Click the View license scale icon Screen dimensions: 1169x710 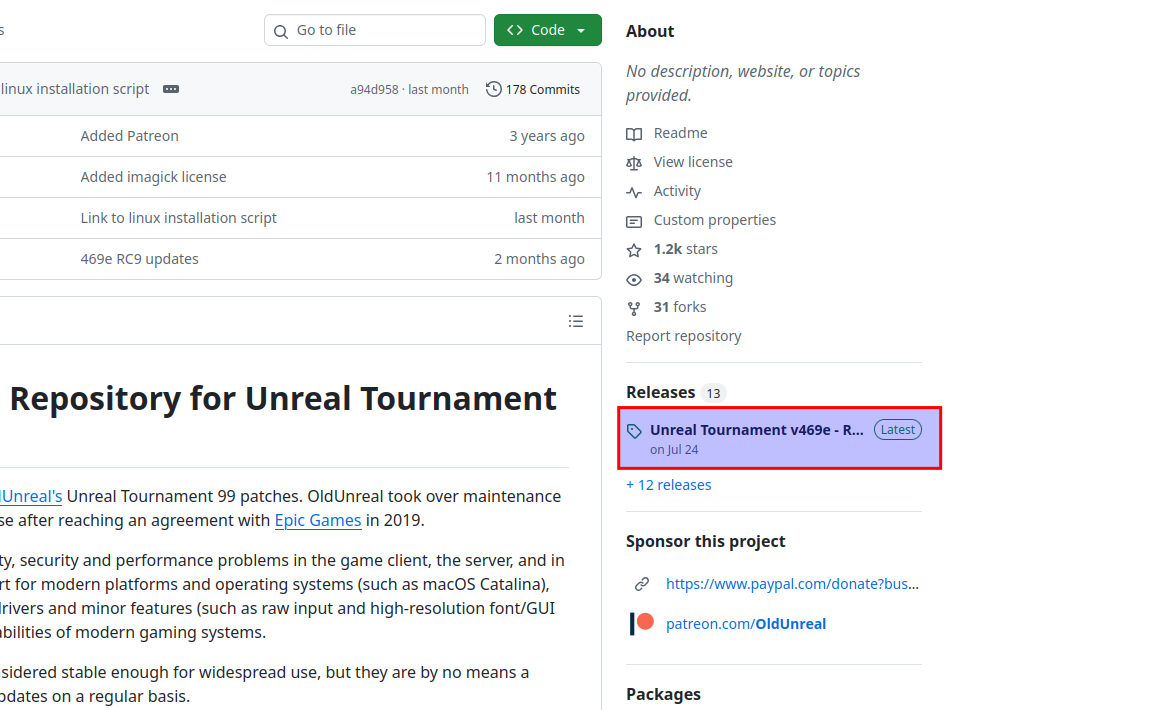pyautogui.click(x=634, y=163)
